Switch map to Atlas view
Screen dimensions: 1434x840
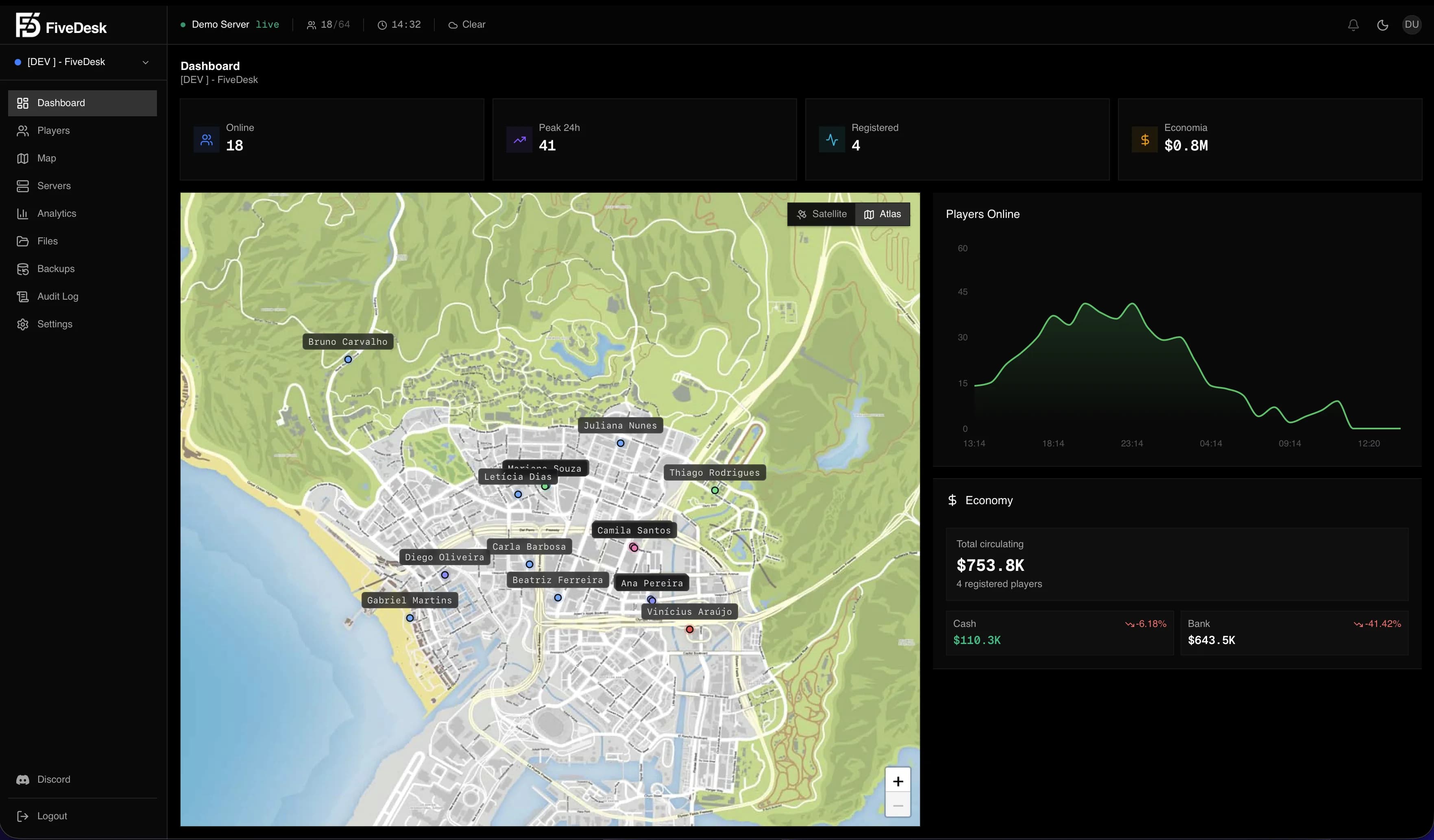pyautogui.click(x=883, y=214)
